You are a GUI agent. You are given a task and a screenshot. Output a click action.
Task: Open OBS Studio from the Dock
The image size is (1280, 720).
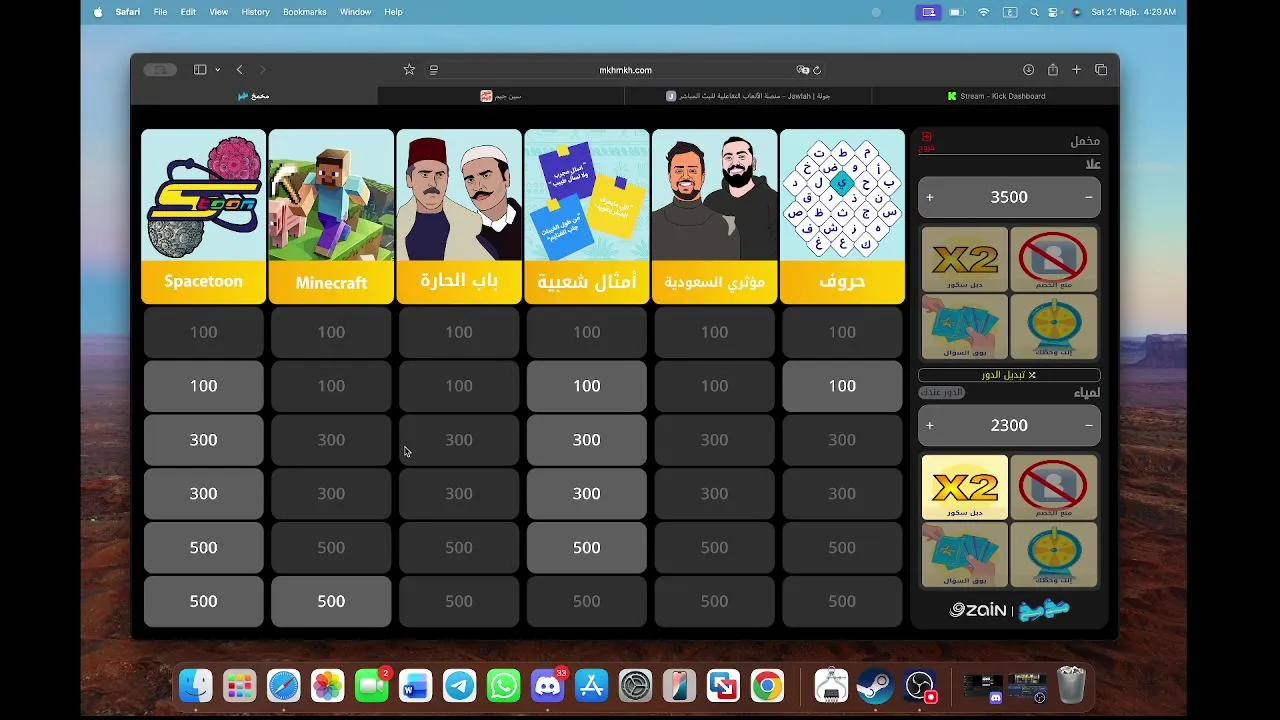[x=920, y=686]
